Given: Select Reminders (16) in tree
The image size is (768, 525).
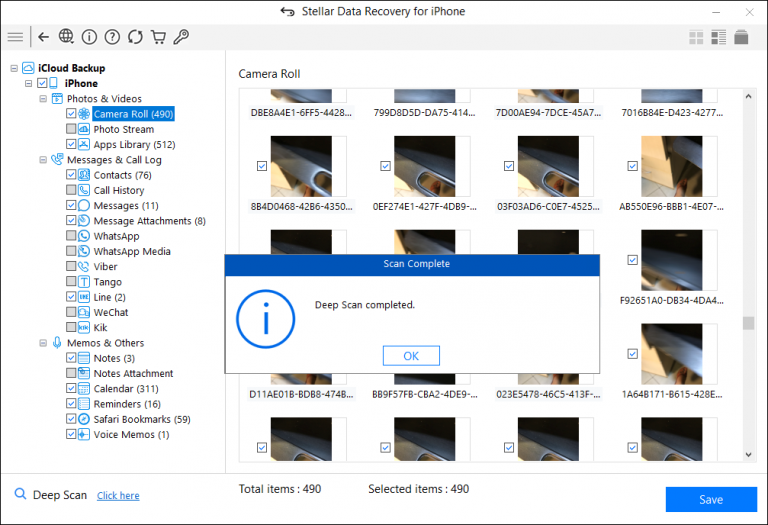Looking at the screenshot, I should pyautogui.click(x=127, y=404).
